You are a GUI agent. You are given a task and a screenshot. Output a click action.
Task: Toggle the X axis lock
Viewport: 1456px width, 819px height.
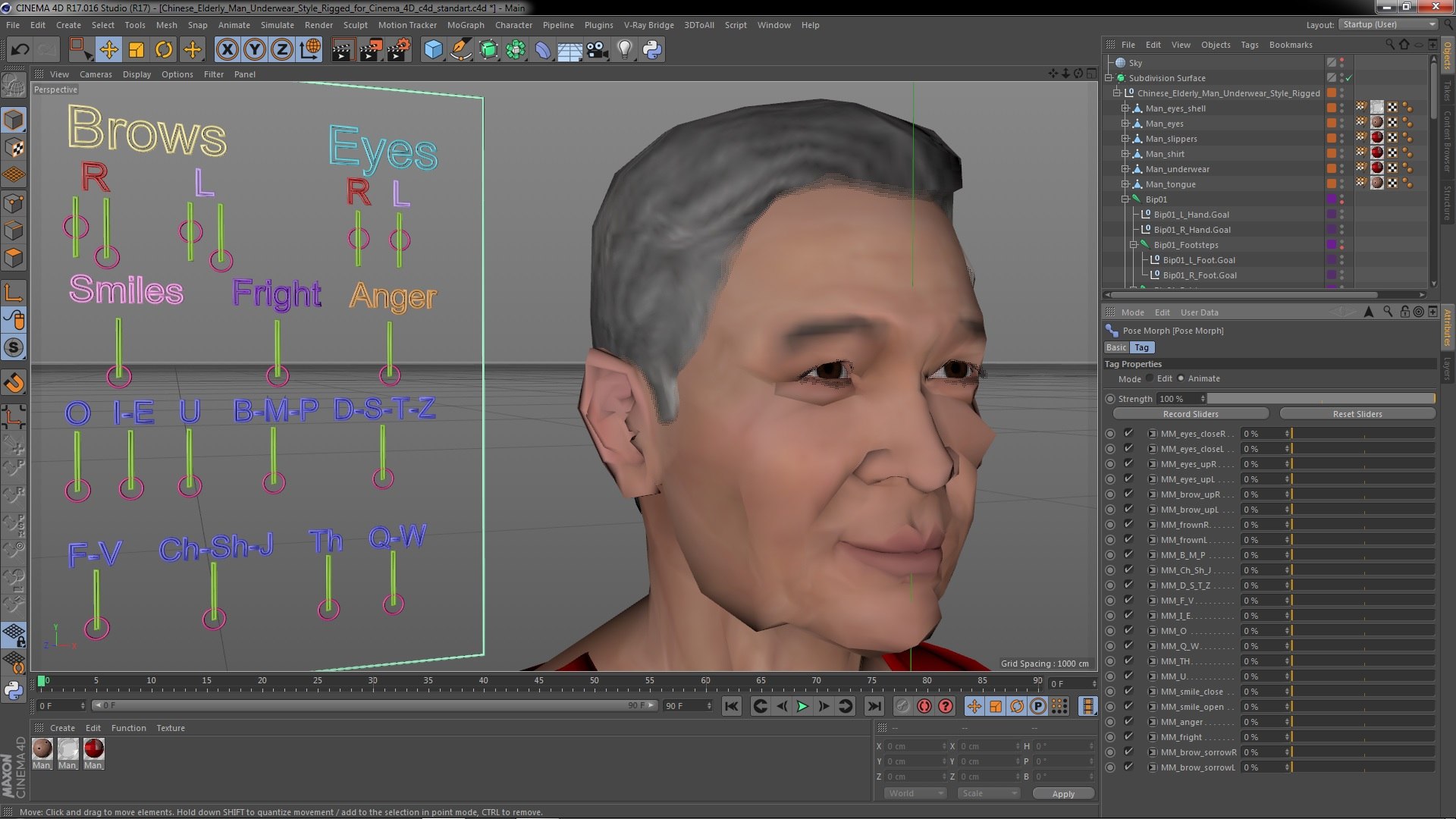click(x=227, y=50)
